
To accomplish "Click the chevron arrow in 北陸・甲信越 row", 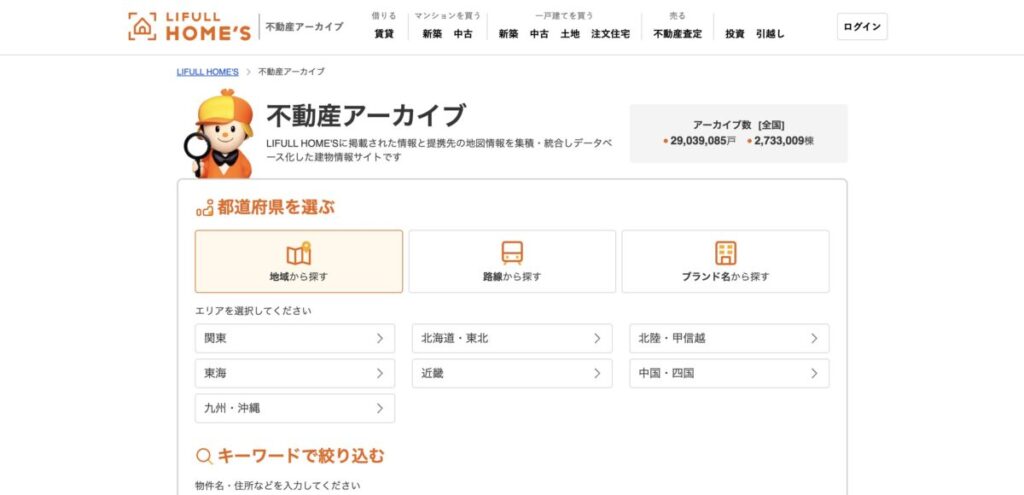I will pos(814,338).
